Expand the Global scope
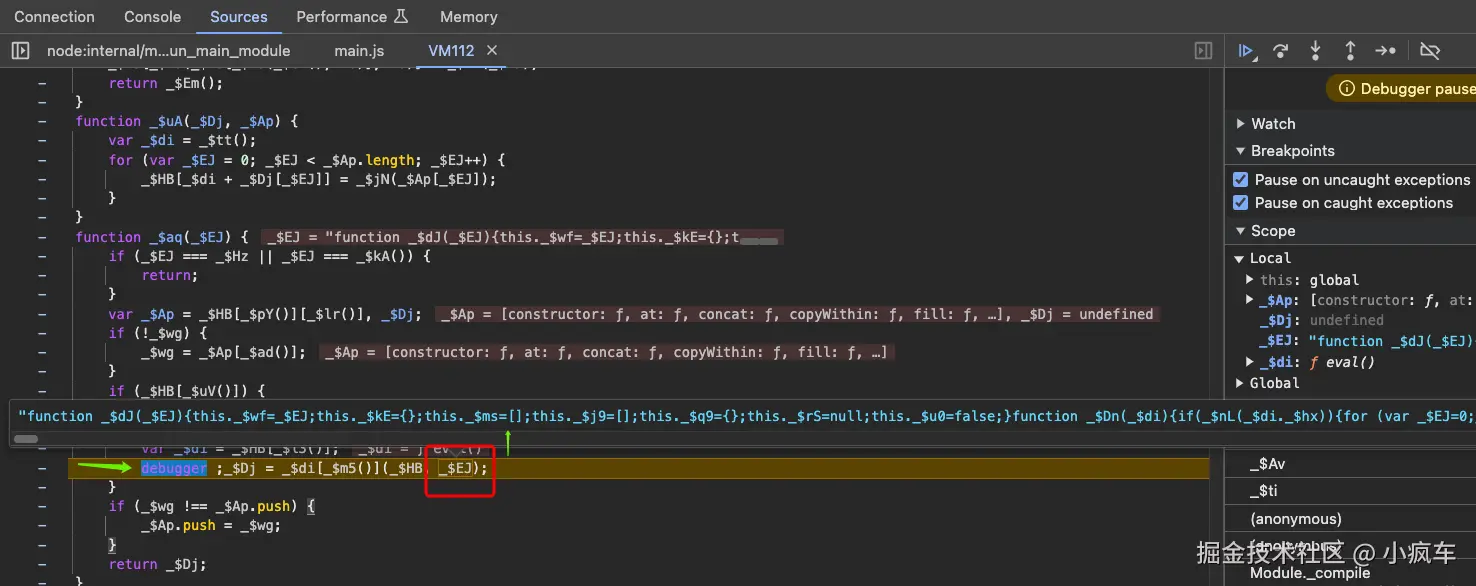Viewport: 1476px width, 586px height. tap(1241, 383)
